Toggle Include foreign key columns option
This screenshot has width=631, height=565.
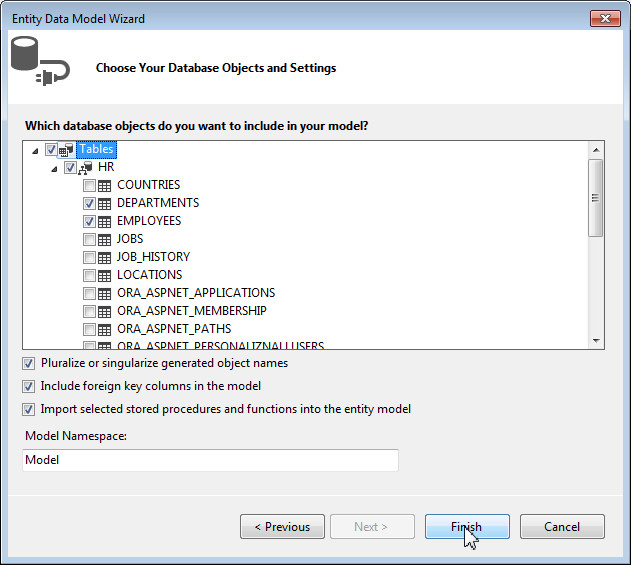point(28,387)
